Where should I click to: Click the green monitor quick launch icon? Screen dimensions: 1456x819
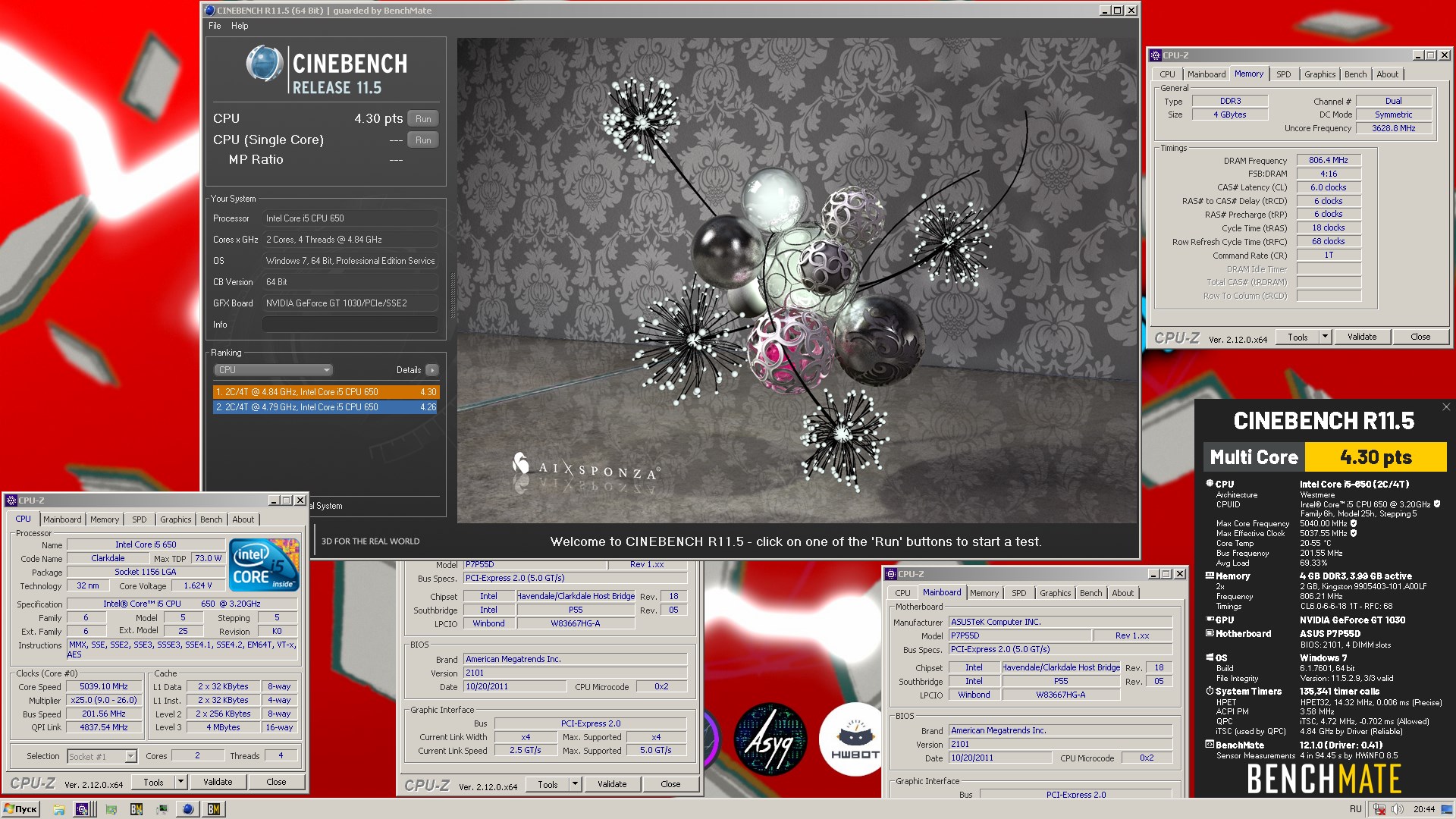point(111,809)
